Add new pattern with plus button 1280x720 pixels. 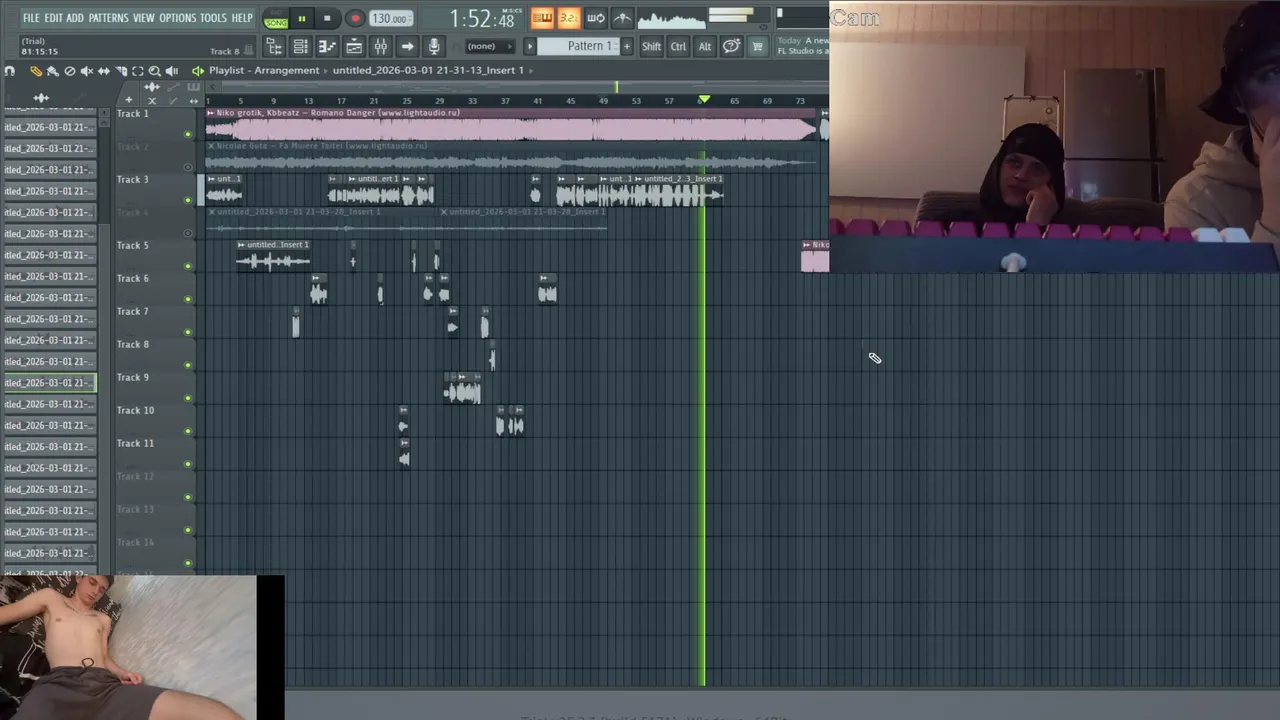coord(627,46)
